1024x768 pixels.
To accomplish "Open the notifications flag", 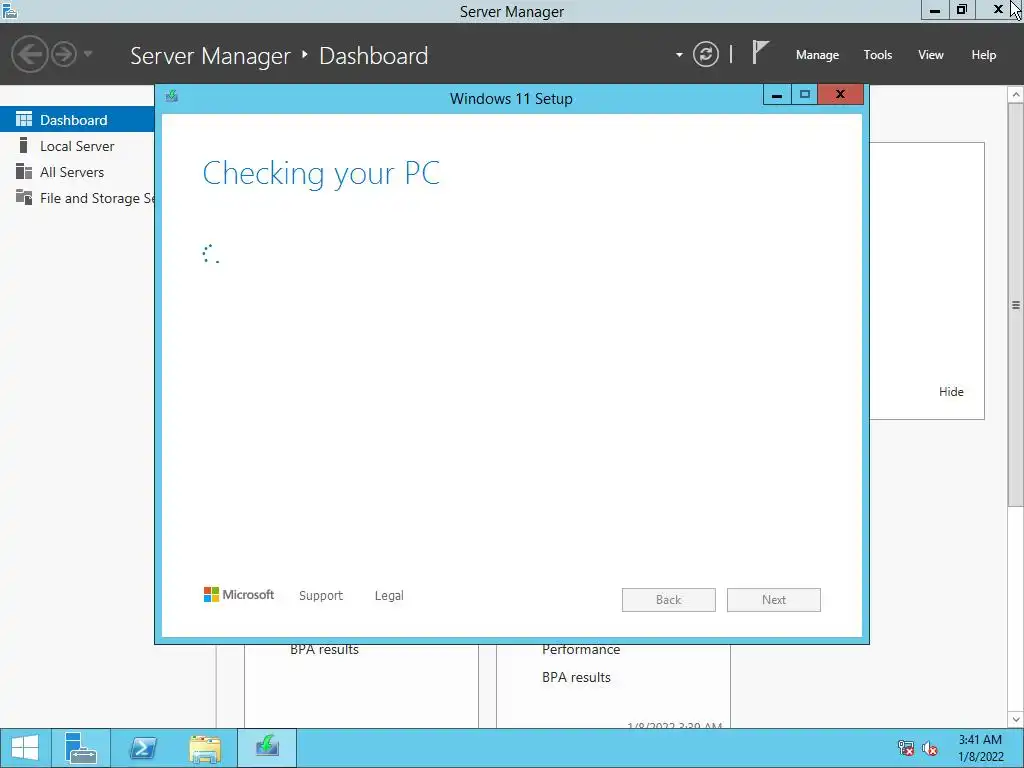I will [760, 52].
